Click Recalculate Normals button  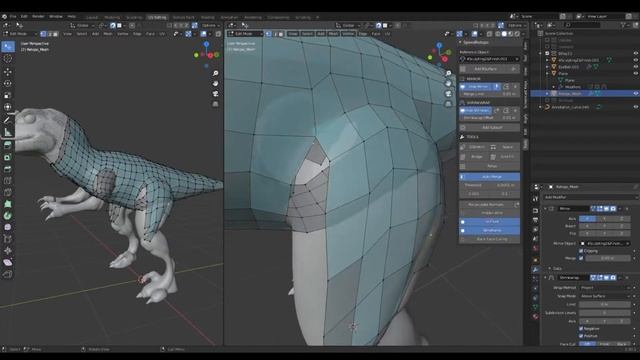tap(487, 204)
